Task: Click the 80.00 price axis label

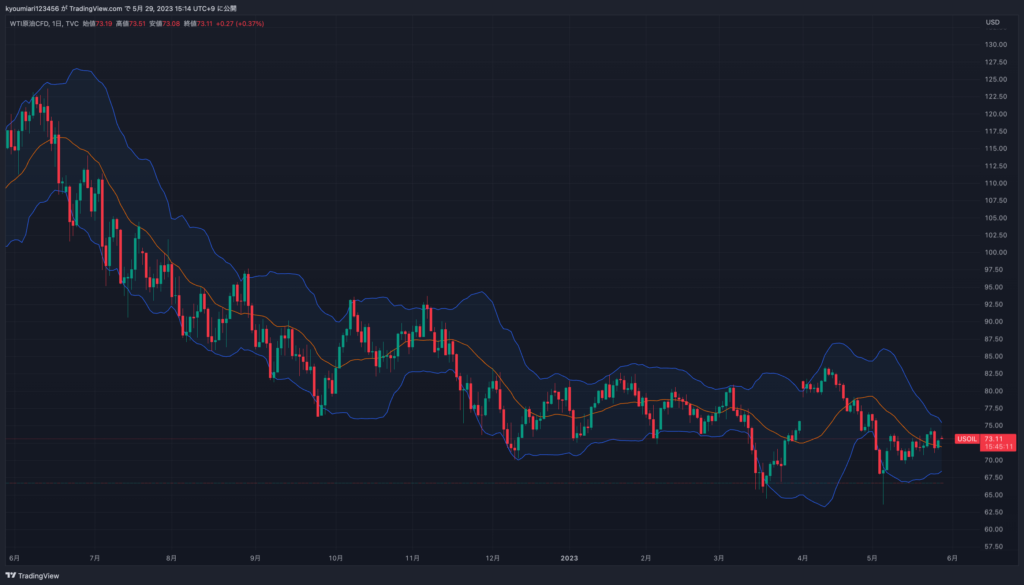Action: click(995, 390)
